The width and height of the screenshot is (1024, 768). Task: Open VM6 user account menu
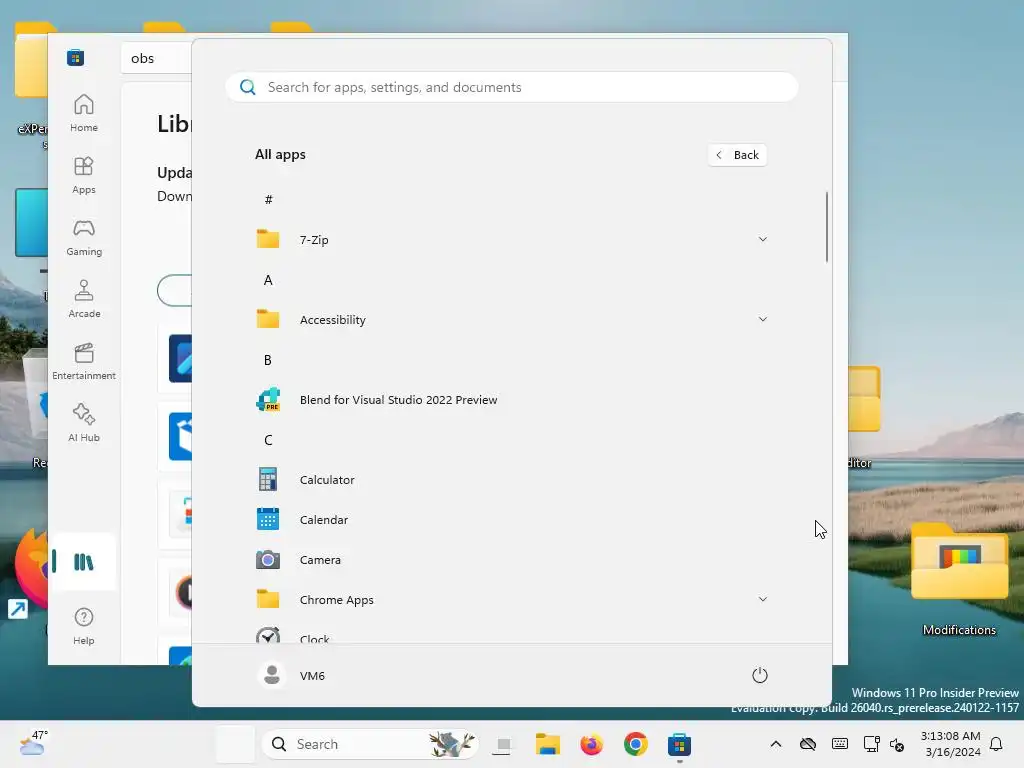[291, 675]
